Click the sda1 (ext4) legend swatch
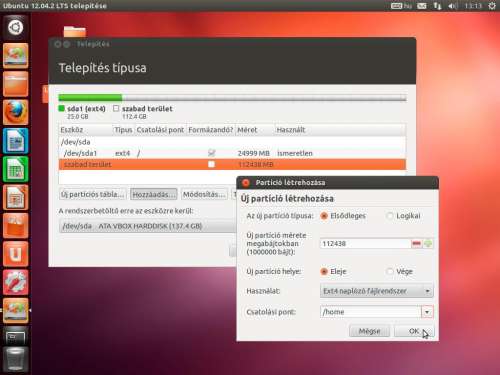This screenshot has height=375, width=500. [x=62, y=108]
